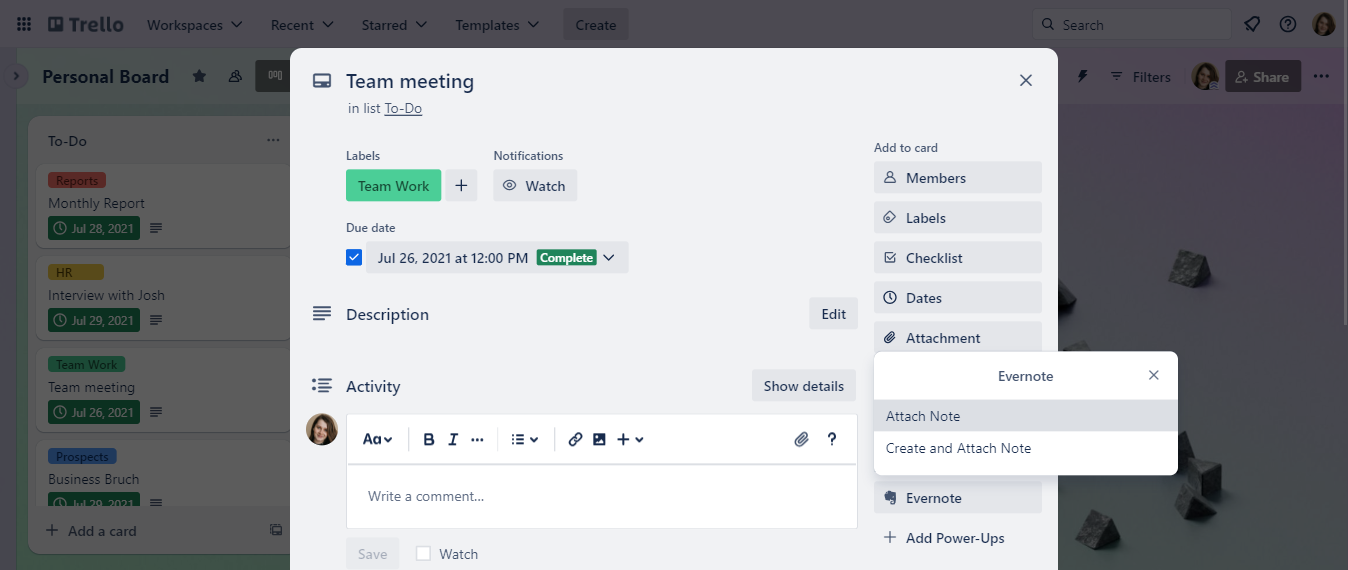Uncheck the due date complete checkbox
1348x570 pixels.
pos(354,257)
